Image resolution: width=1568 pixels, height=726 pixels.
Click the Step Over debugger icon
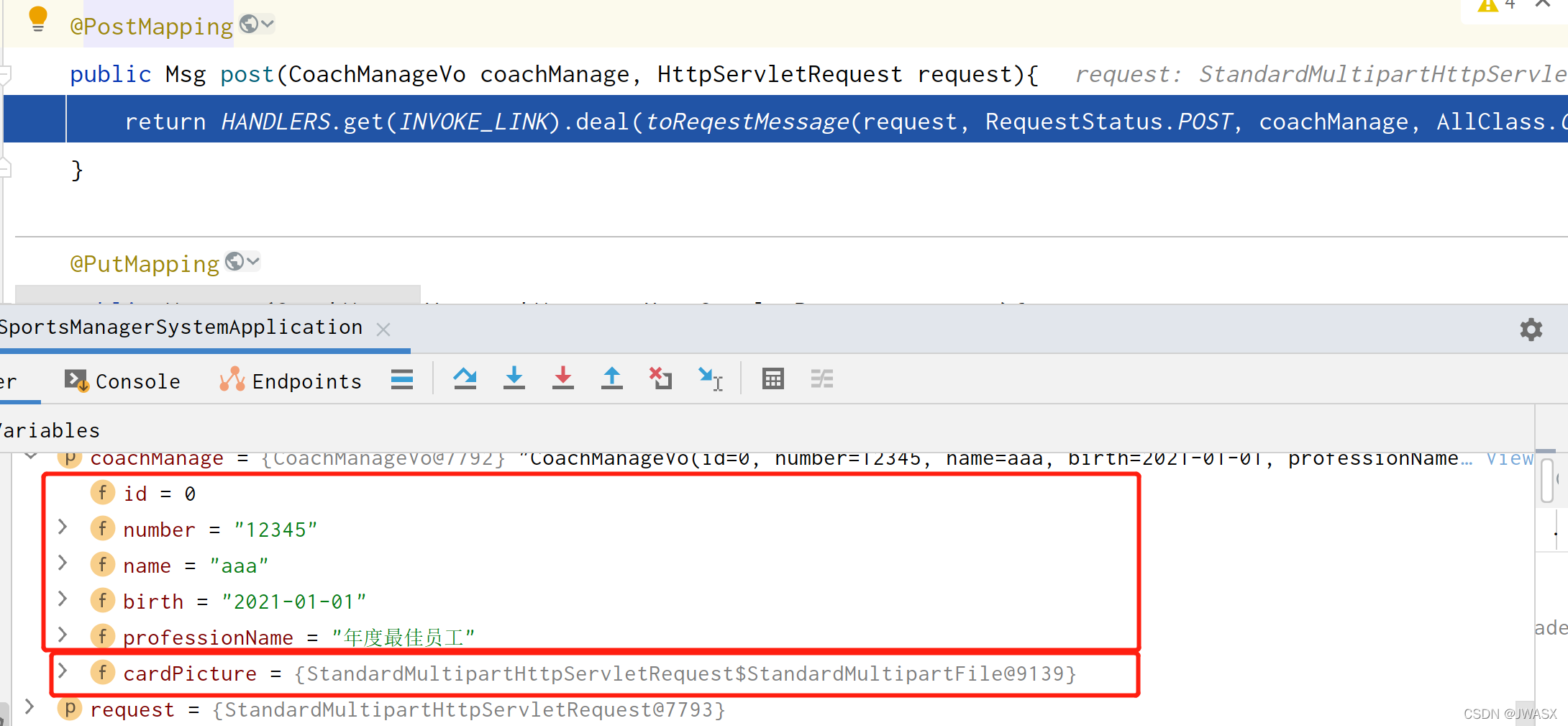465,378
